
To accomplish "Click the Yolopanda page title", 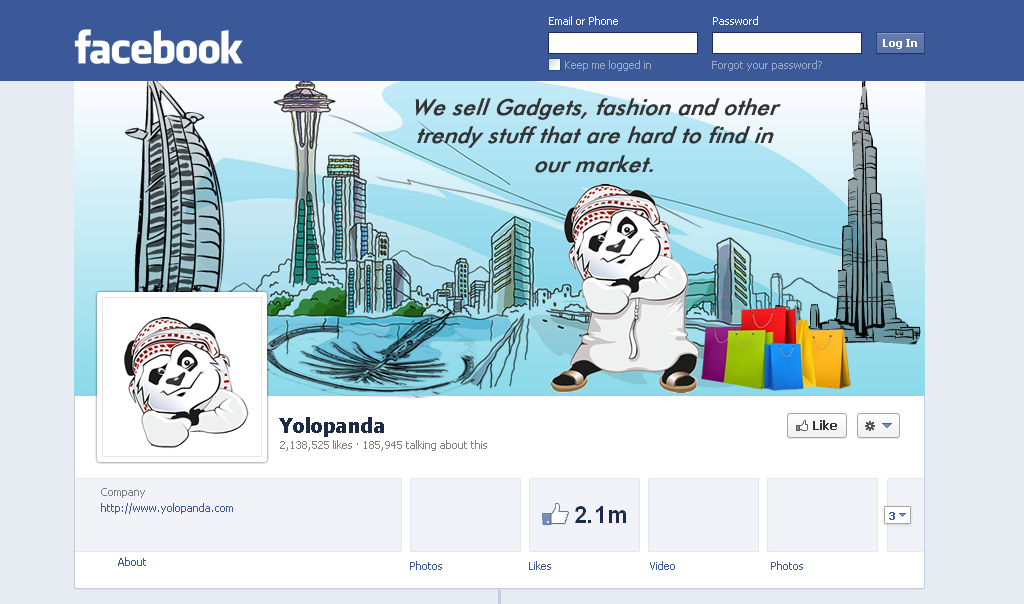I will 332,426.
